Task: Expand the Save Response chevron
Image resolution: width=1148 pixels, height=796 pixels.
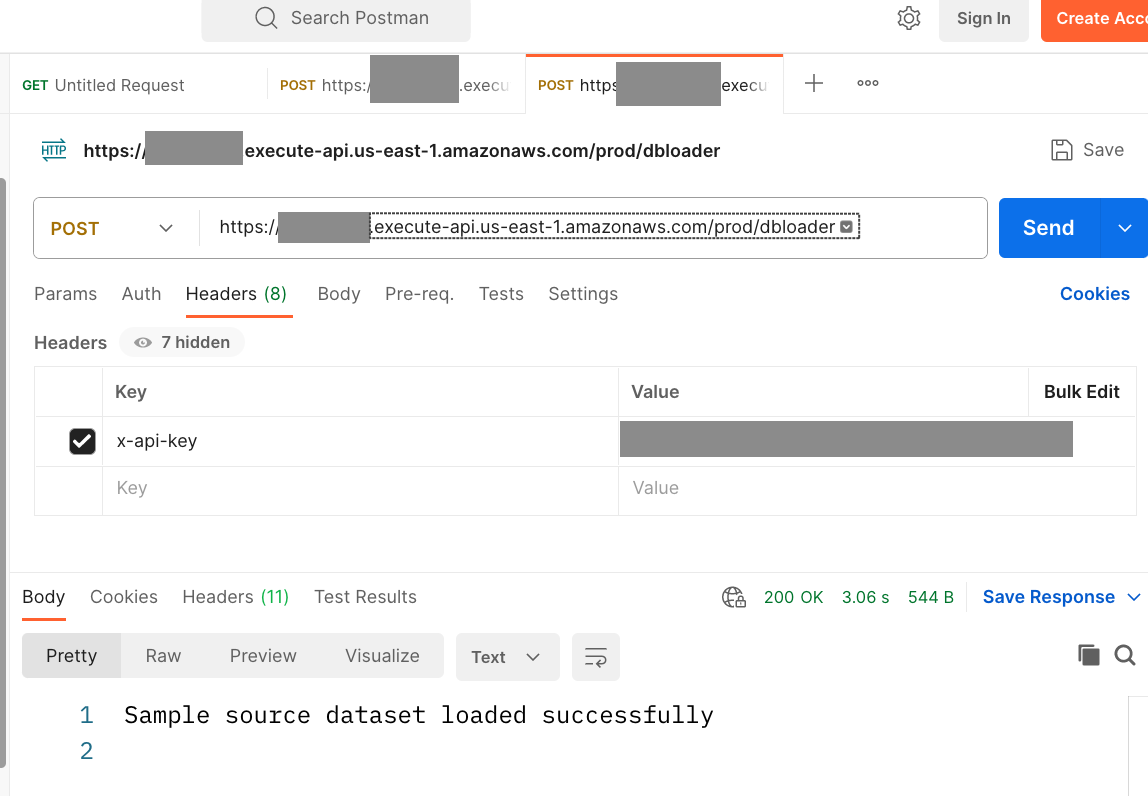Action: pos(1133,598)
